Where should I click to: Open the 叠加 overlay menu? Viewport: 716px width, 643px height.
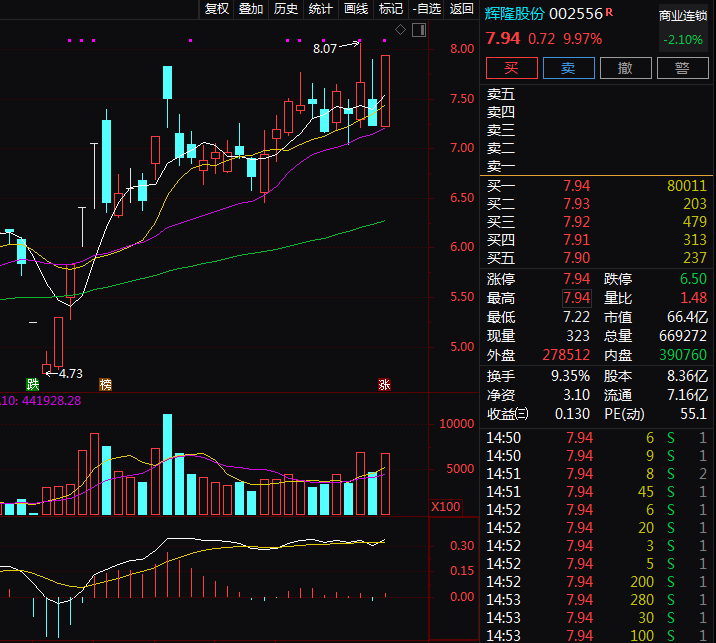251,9
